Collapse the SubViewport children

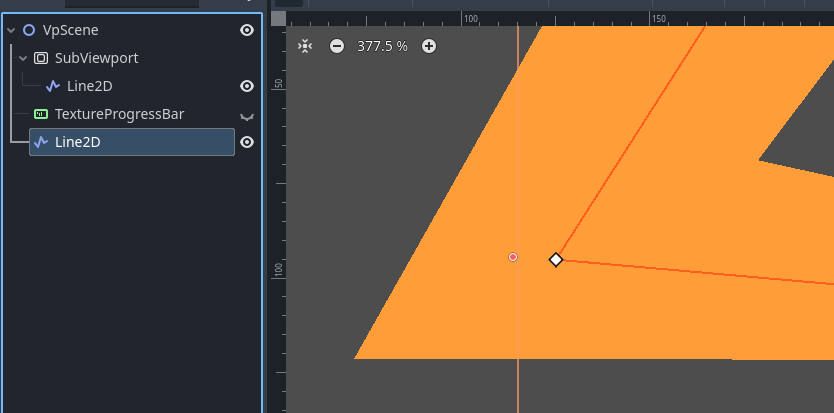coord(23,58)
